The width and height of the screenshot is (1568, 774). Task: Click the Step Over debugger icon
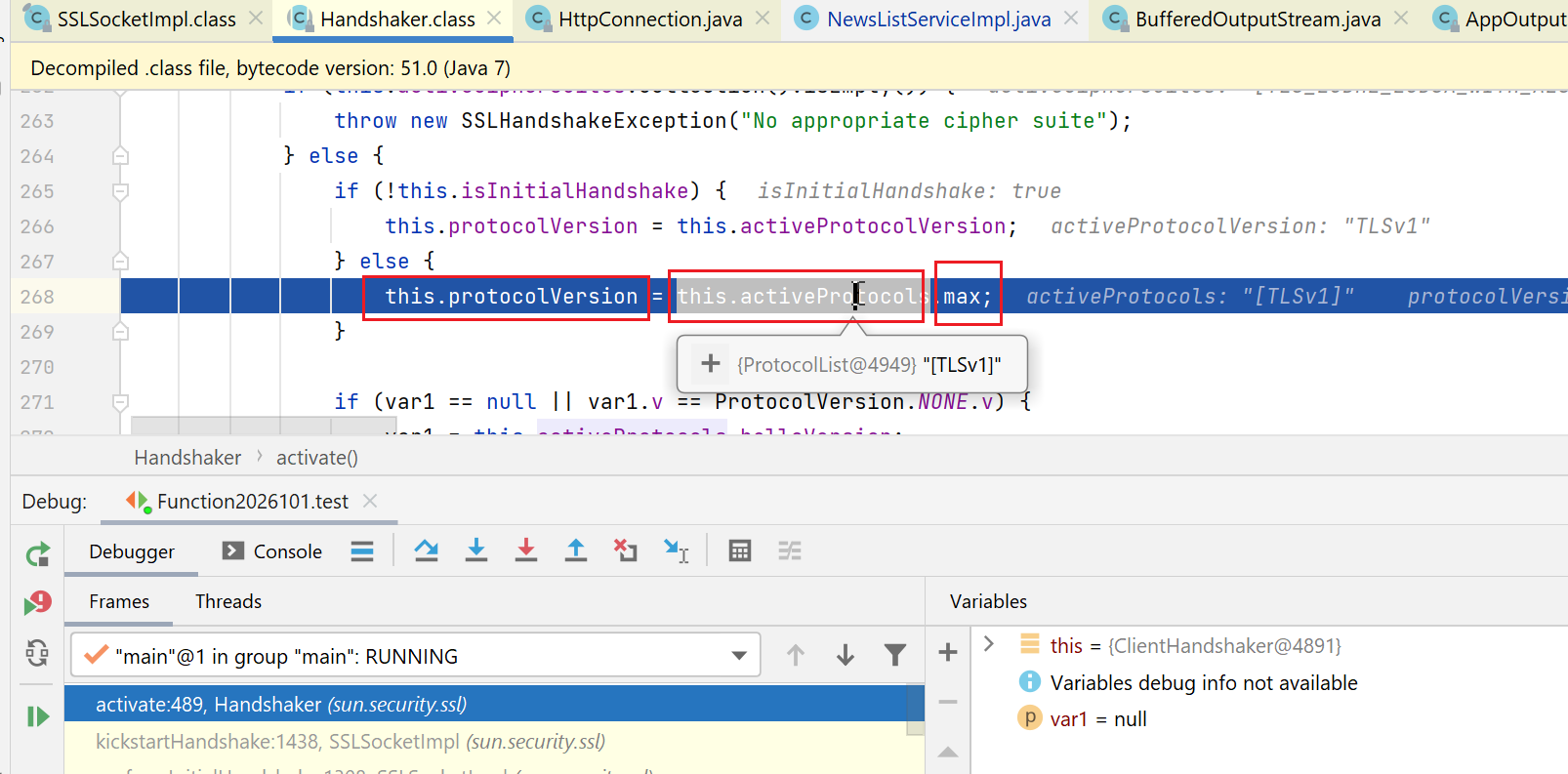click(426, 550)
